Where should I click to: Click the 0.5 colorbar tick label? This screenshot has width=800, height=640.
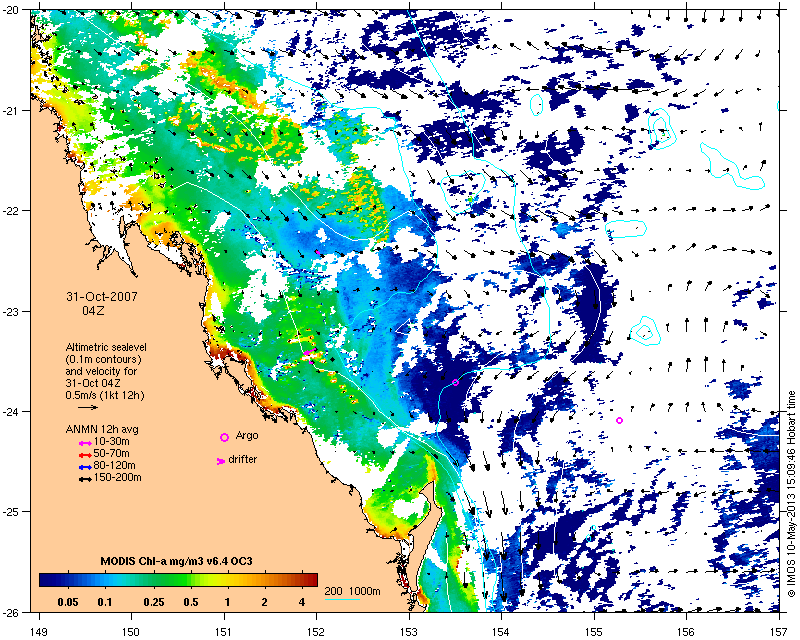click(191, 602)
